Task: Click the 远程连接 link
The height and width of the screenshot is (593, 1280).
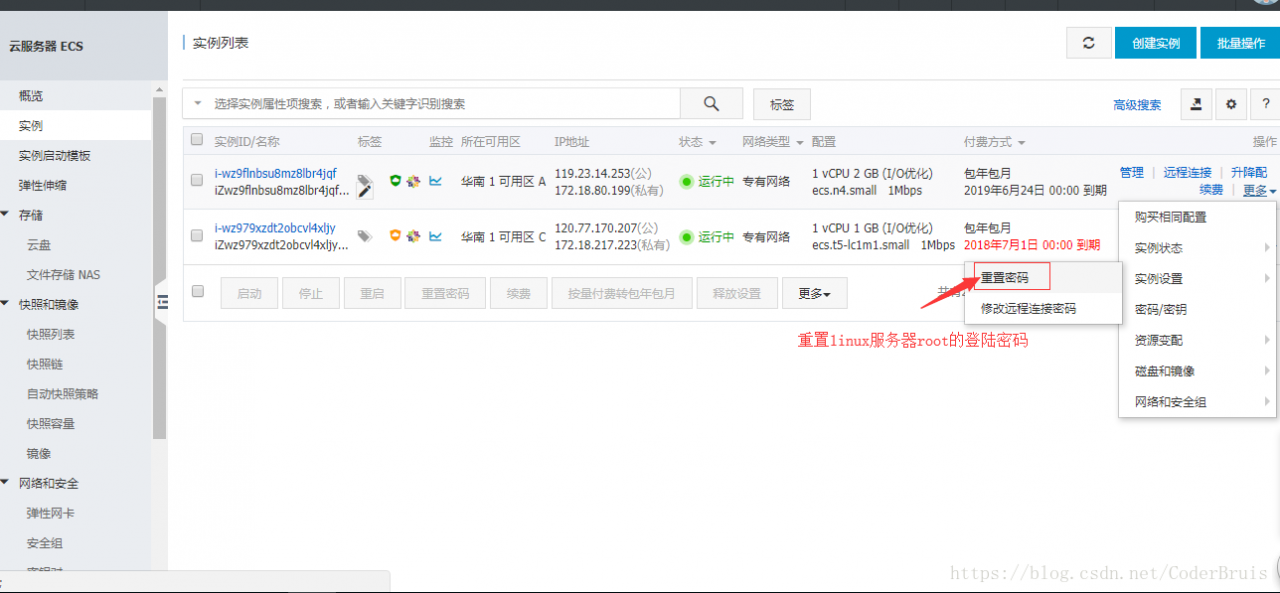Action: (x=1187, y=172)
